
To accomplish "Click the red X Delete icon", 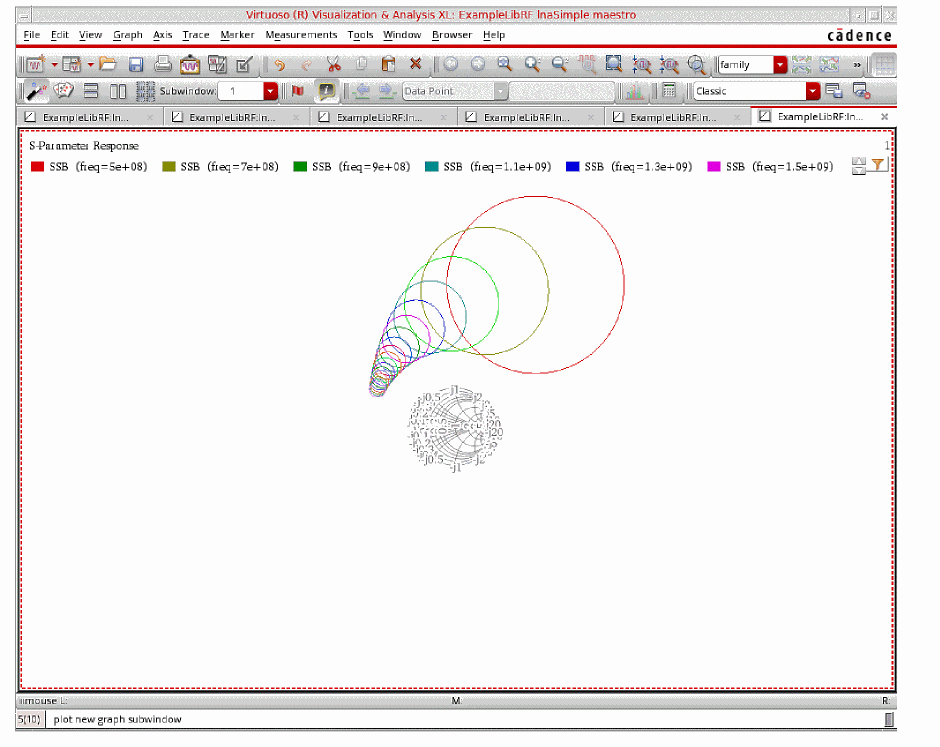I will pos(416,65).
